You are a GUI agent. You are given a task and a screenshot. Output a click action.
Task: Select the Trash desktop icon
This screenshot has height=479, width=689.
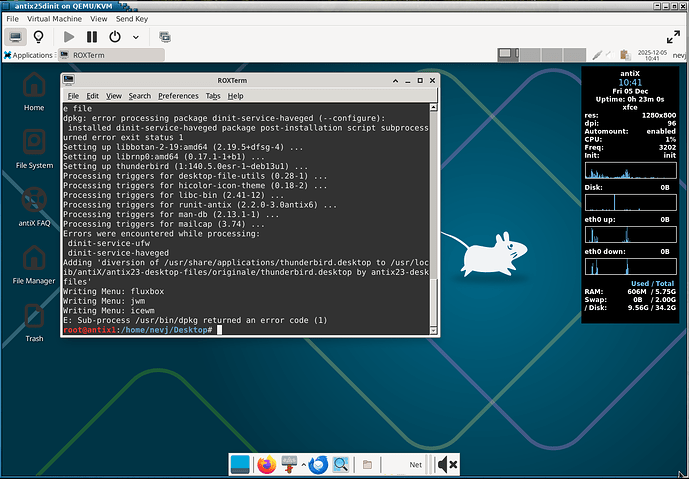point(34,322)
